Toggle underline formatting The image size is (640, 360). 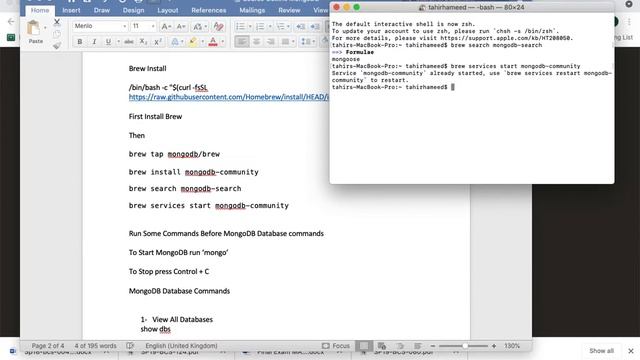click(108, 42)
